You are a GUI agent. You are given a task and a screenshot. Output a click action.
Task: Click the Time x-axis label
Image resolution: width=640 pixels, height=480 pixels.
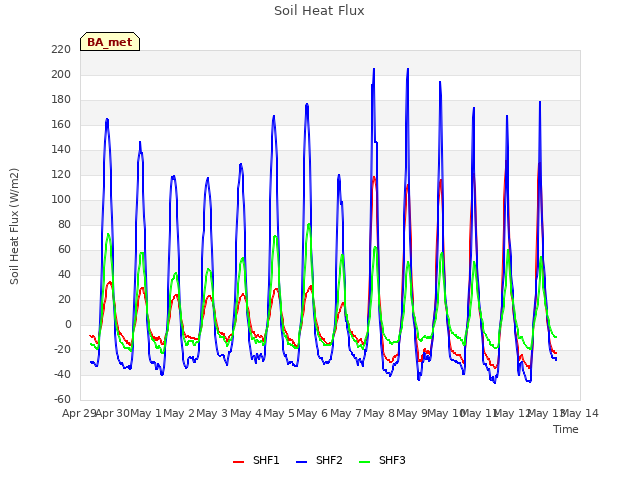click(x=566, y=429)
